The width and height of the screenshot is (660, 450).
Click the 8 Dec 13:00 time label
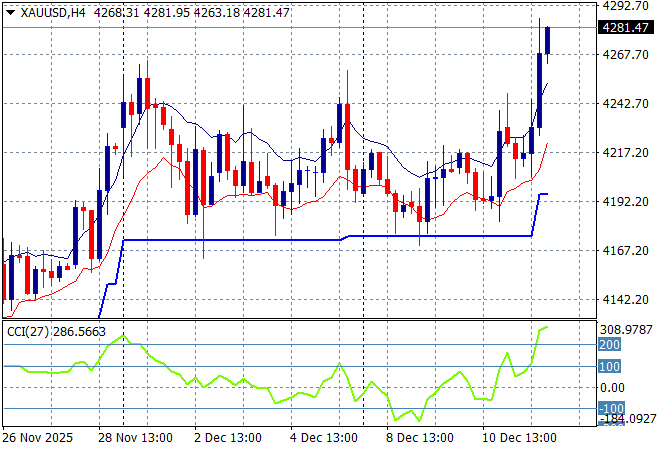(x=420, y=438)
